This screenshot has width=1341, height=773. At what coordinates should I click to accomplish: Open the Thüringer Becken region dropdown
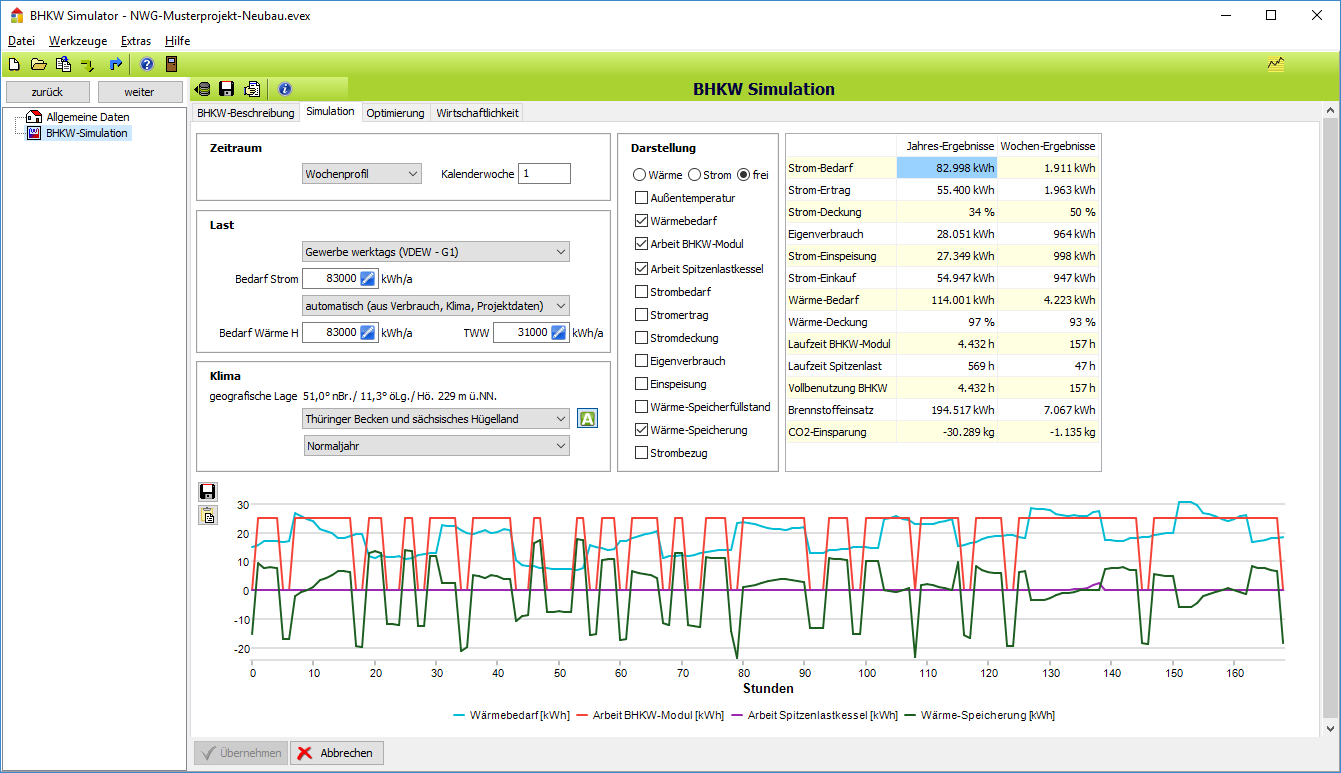click(x=435, y=419)
